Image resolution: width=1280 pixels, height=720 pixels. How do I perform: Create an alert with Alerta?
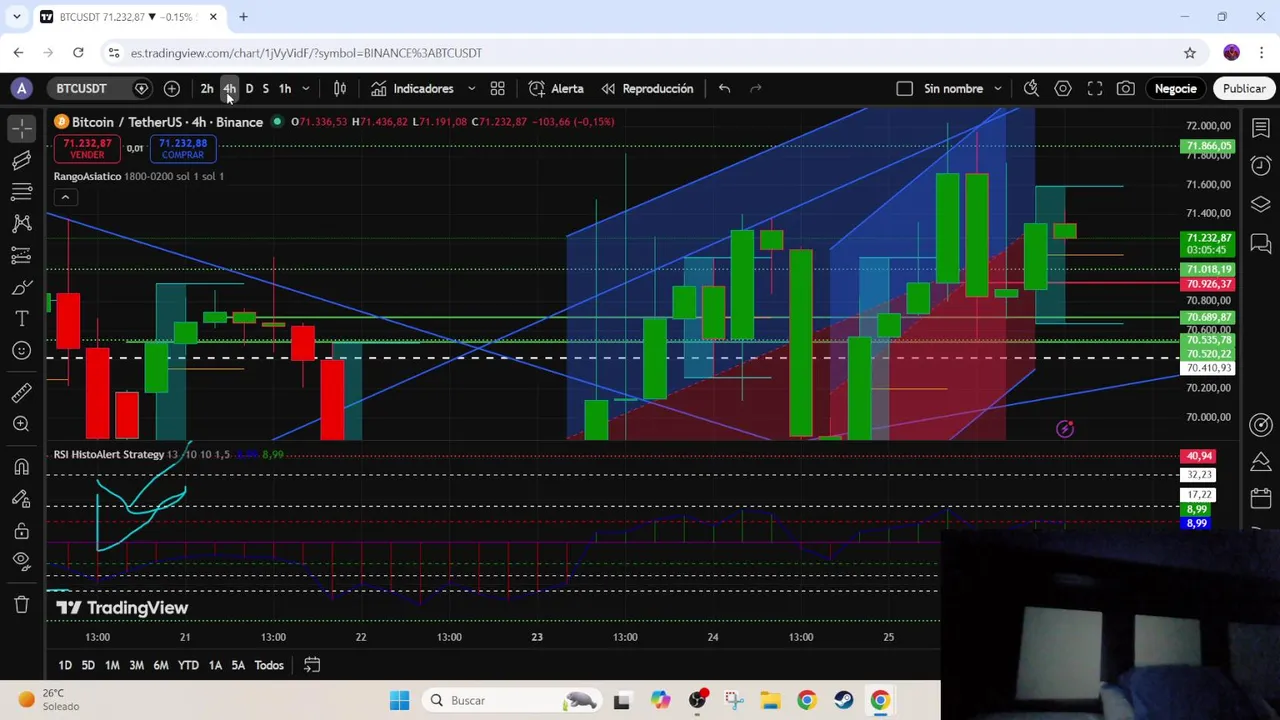tap(556, 89)
